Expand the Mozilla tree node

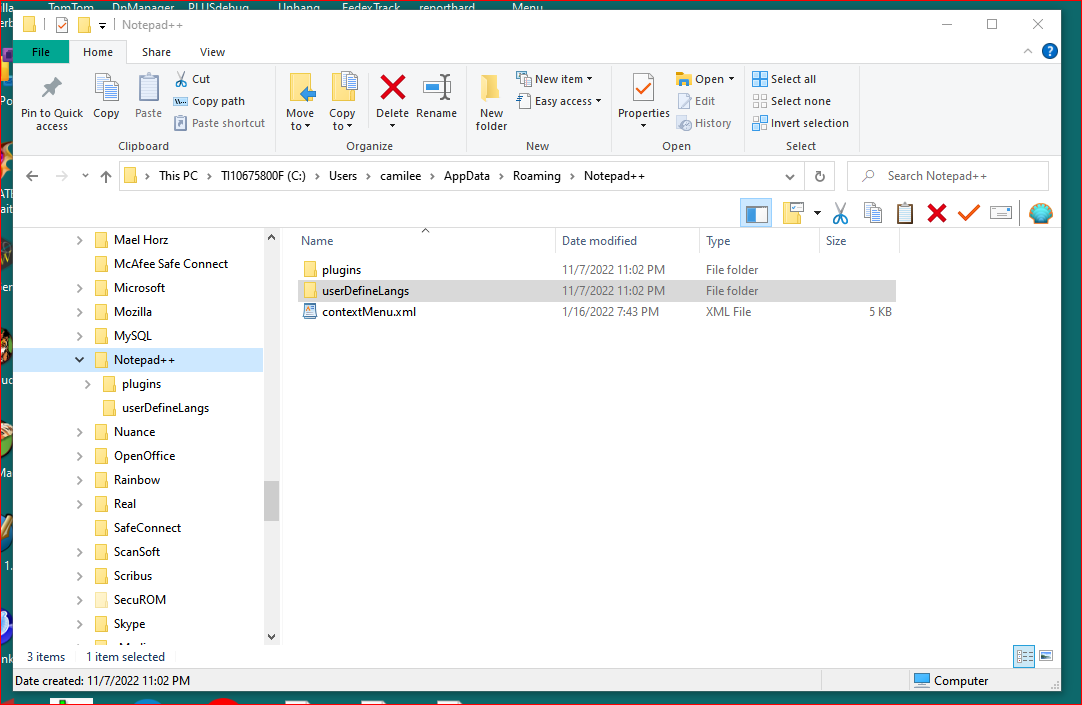(79, 312)
